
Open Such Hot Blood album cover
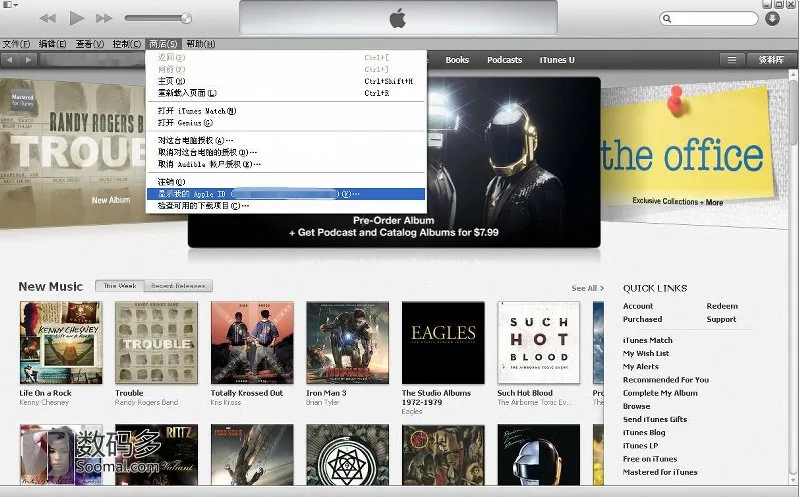click(539, 342)
